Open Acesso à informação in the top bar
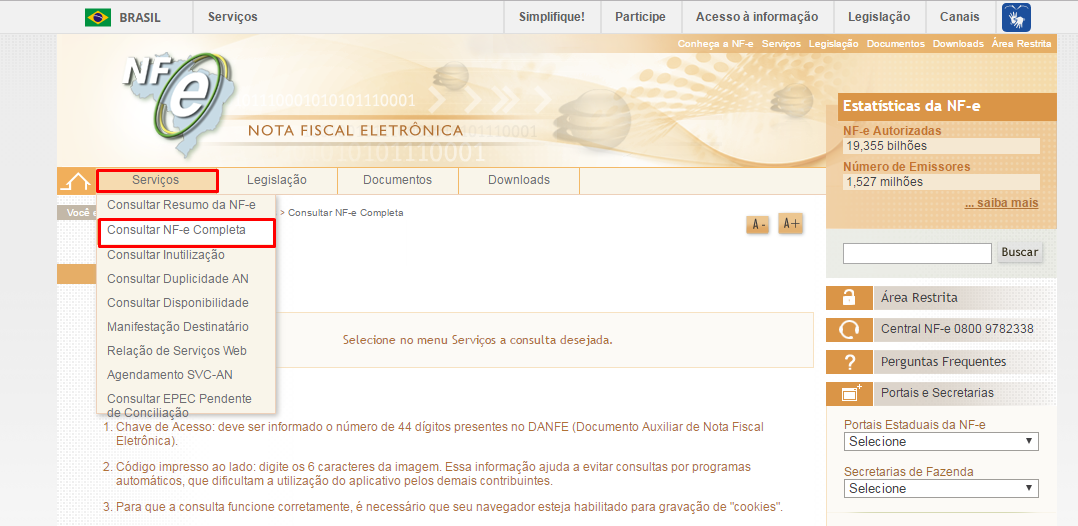This screenshot has width=1078, height=526. click(x=757, y=17)
